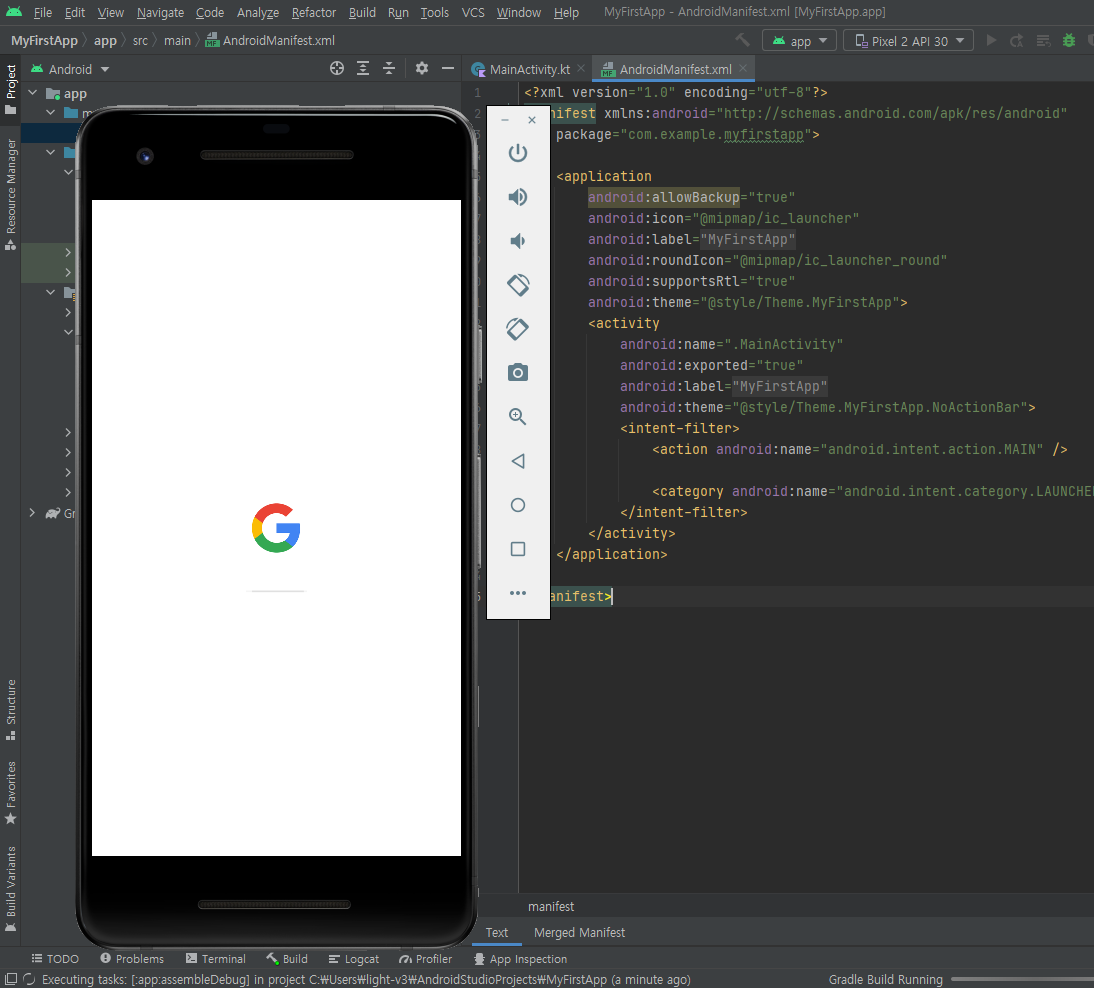This screenshot has height=988, width=1094.
Task: Click Select Opened File target icon
Action: point(337,68)
